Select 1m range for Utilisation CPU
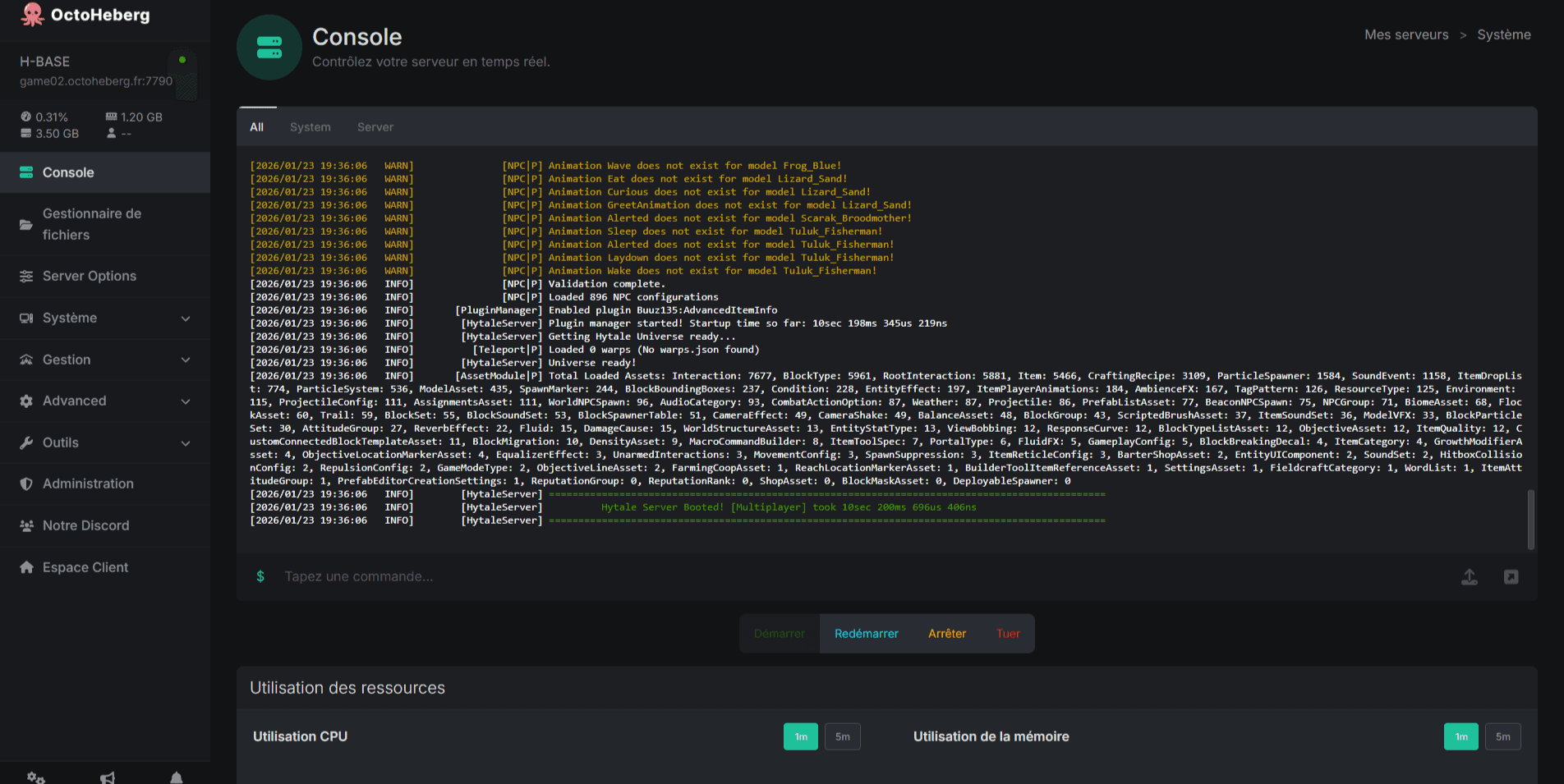1564x784 pixels. (801, 736)
